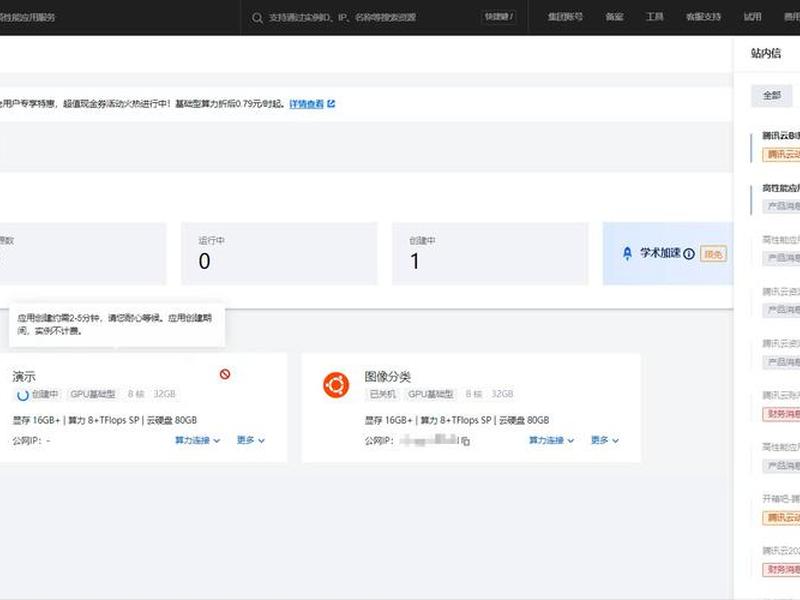
Task: Open the 开箱吧 message in 站内信 list
Action: (776, 509)
